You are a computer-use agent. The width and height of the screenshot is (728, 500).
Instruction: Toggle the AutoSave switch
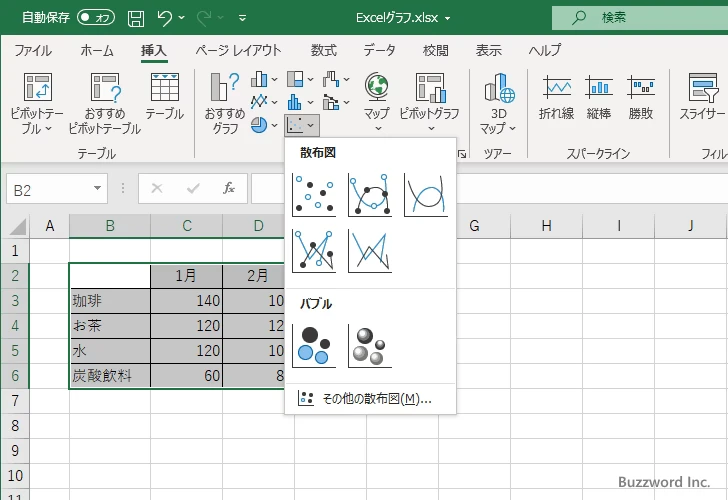point(96,18)
